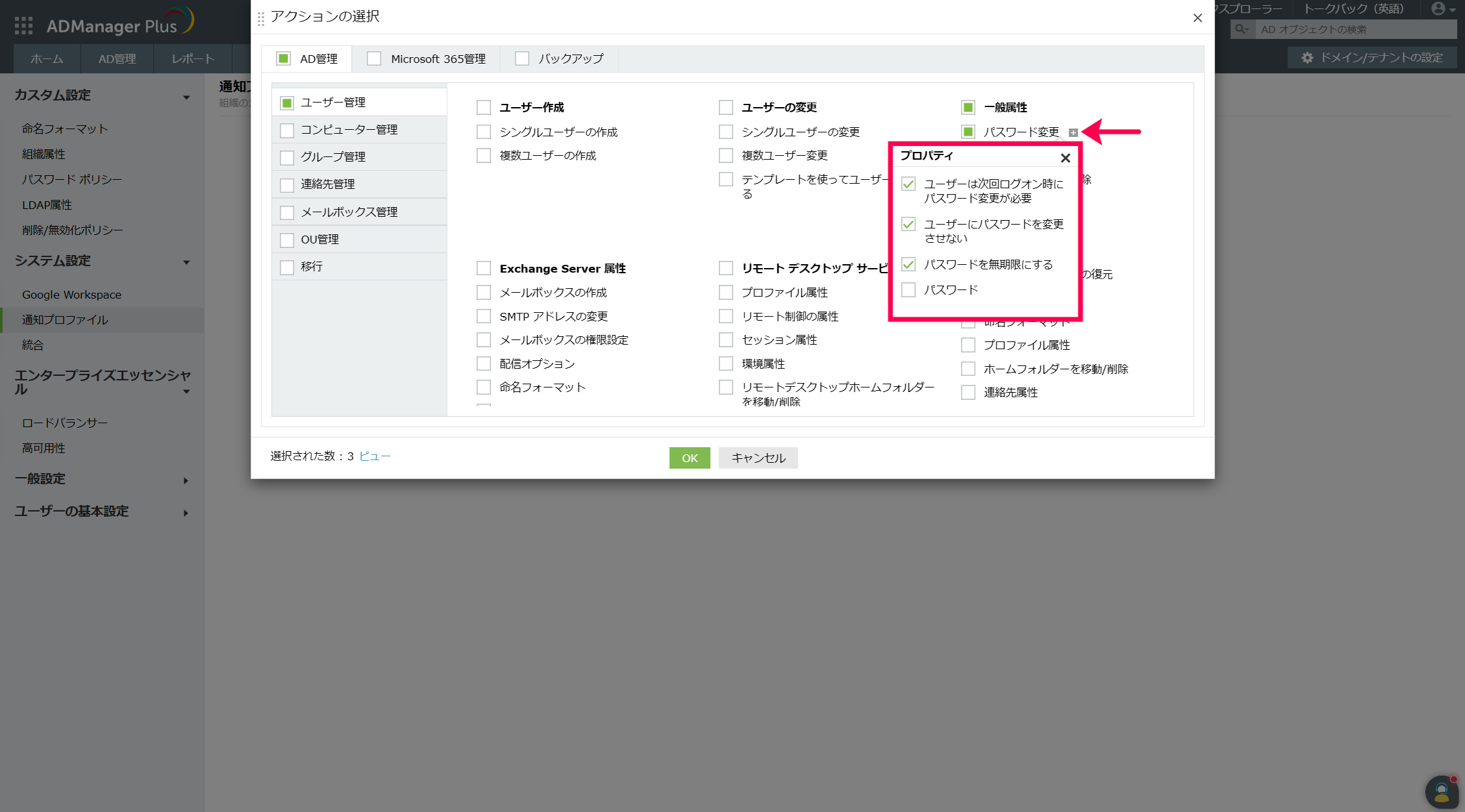Open the apps grid icon top-left

coord(23,25)
